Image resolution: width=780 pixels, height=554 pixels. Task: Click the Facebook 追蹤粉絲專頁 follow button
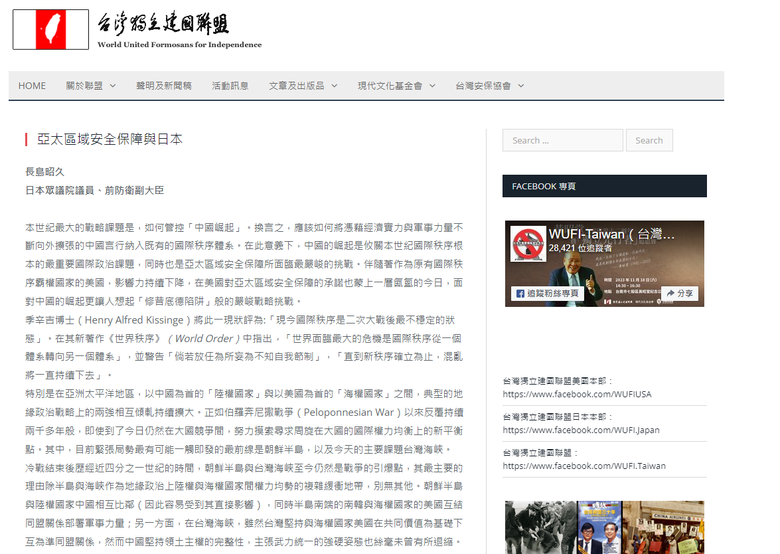547,293
